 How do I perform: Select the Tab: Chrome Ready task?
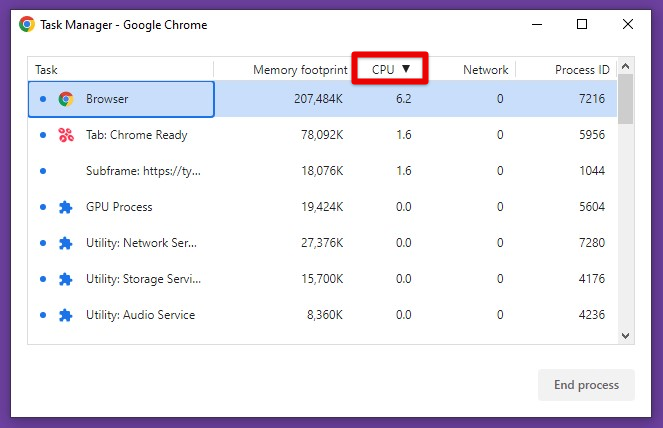(322, 135)
